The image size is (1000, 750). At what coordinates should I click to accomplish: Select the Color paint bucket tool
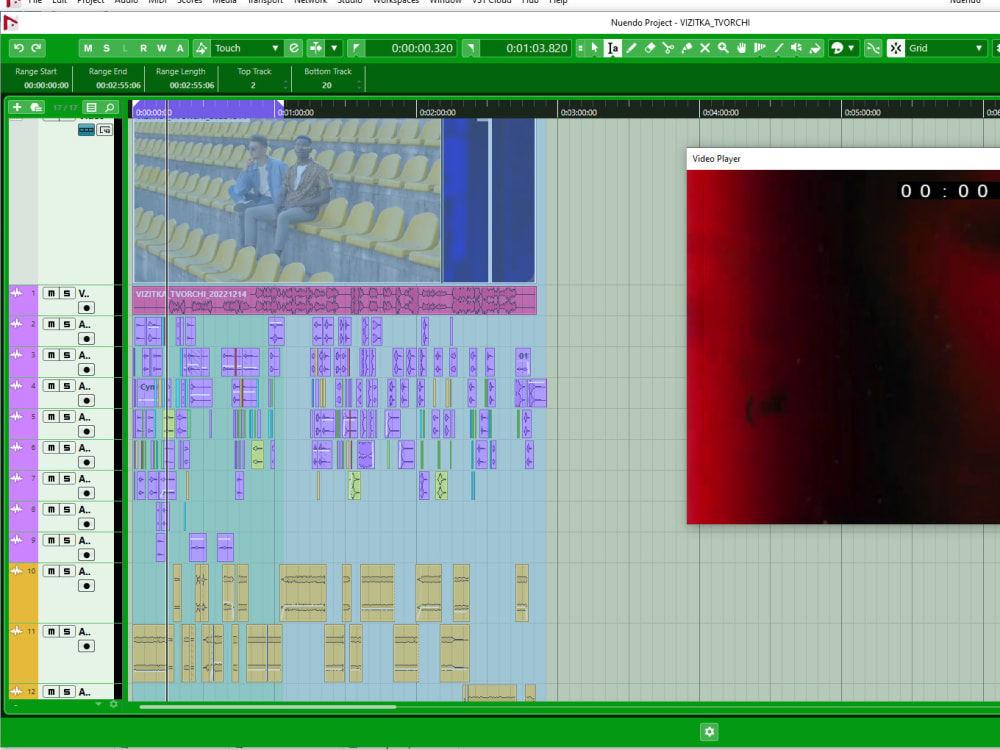point(815,48)
